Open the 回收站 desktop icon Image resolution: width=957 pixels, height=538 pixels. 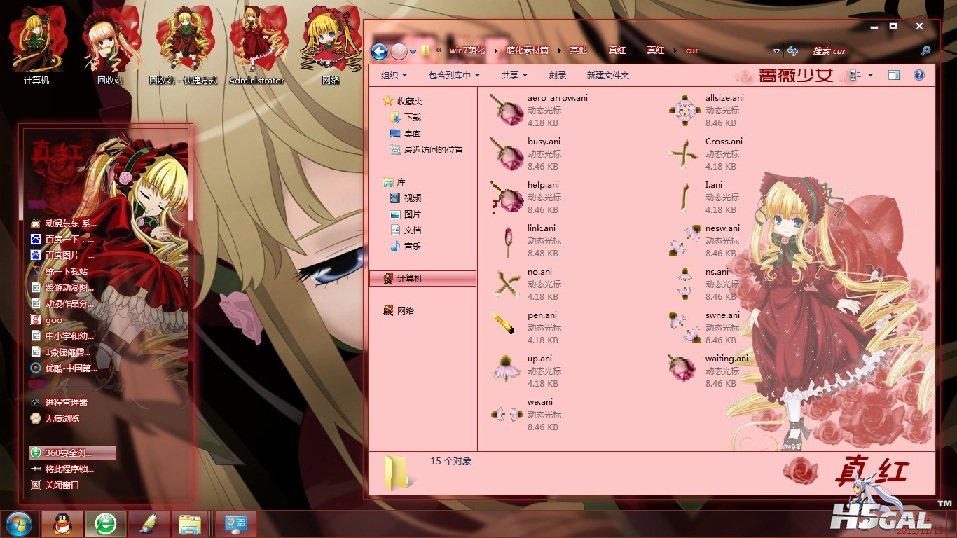pos(110,46)
